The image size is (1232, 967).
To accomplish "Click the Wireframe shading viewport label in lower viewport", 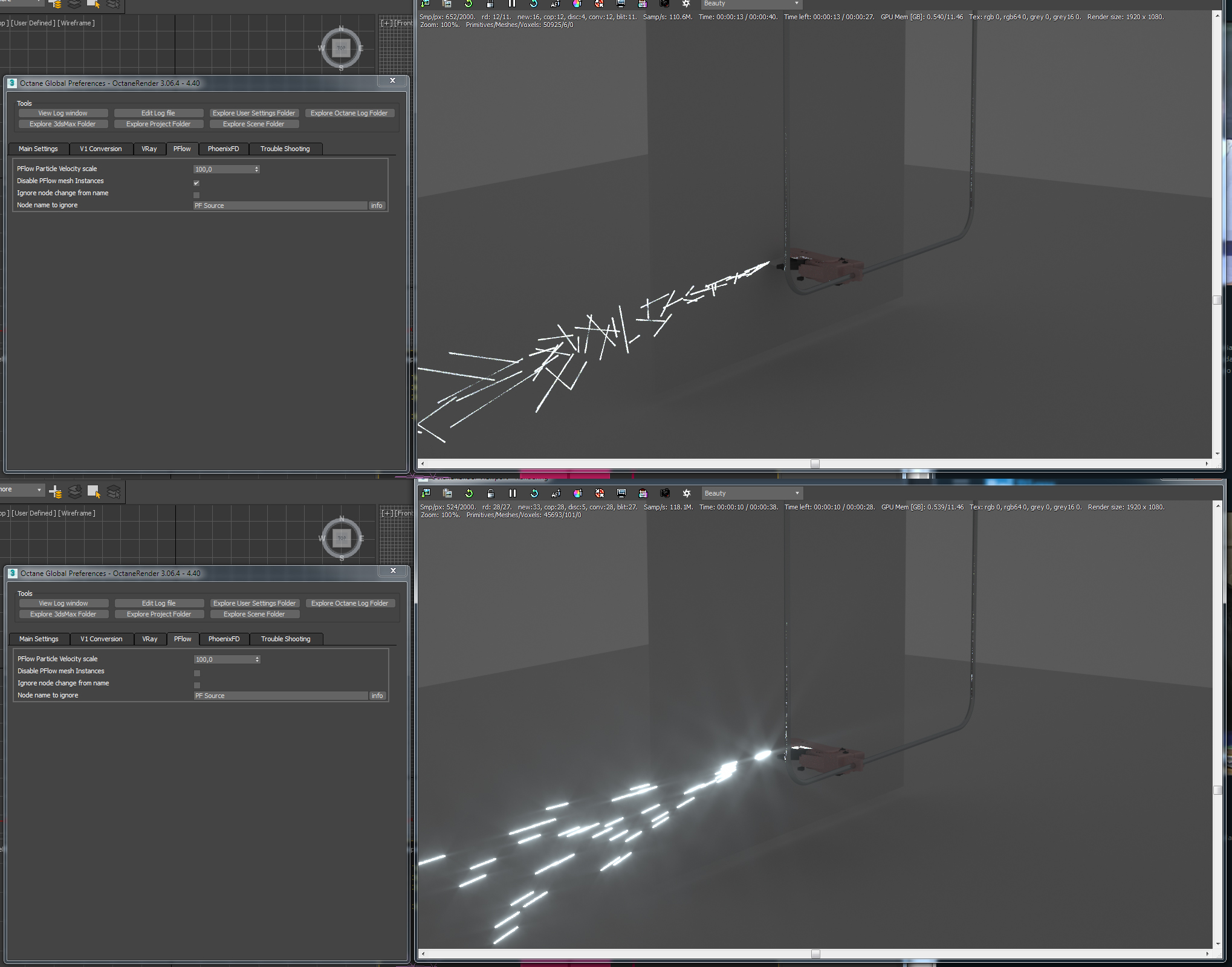I will tap(77, 513).
